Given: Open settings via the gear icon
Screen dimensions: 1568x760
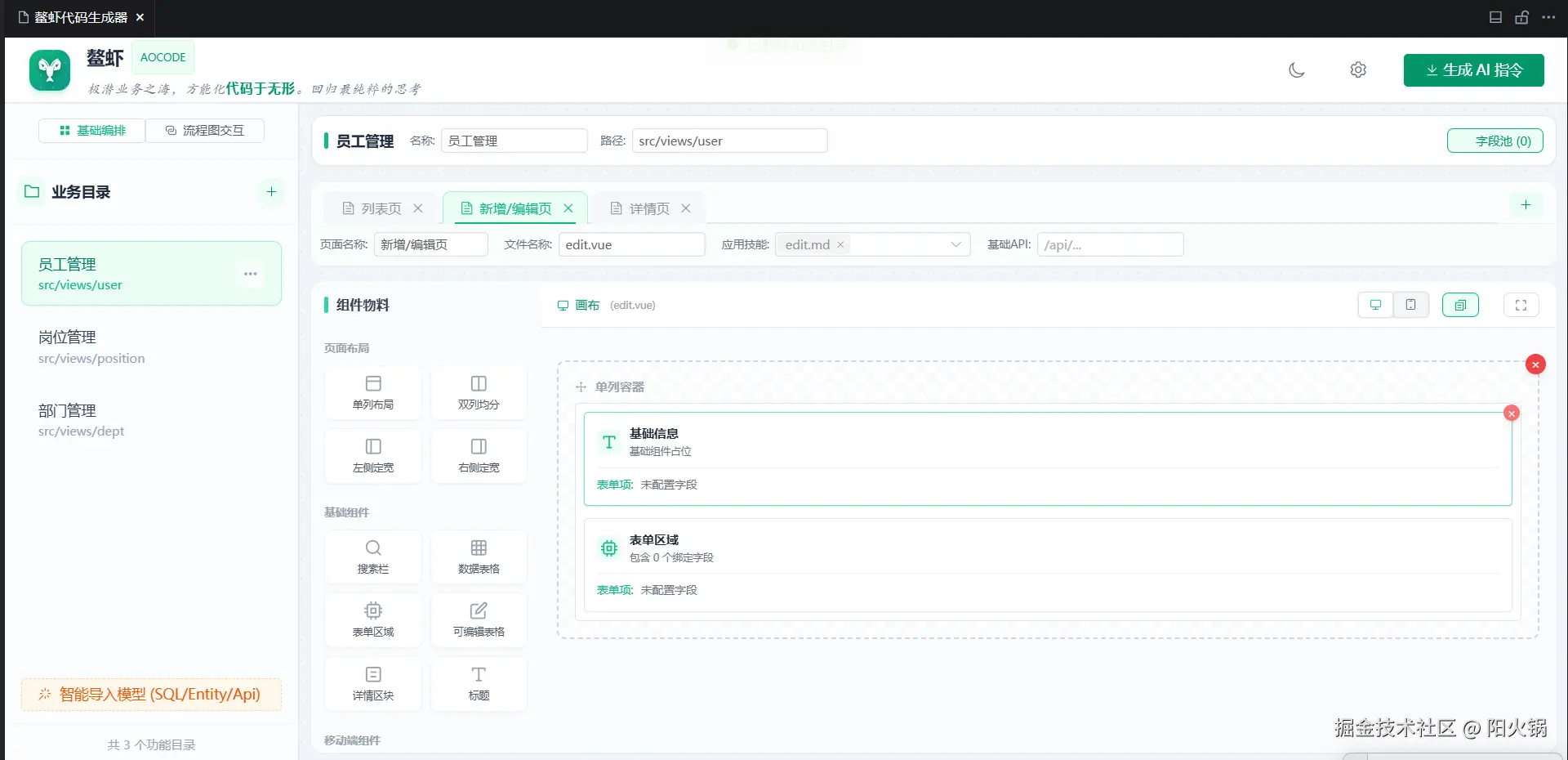Looking at the screenshot, I should [1358, 70].
